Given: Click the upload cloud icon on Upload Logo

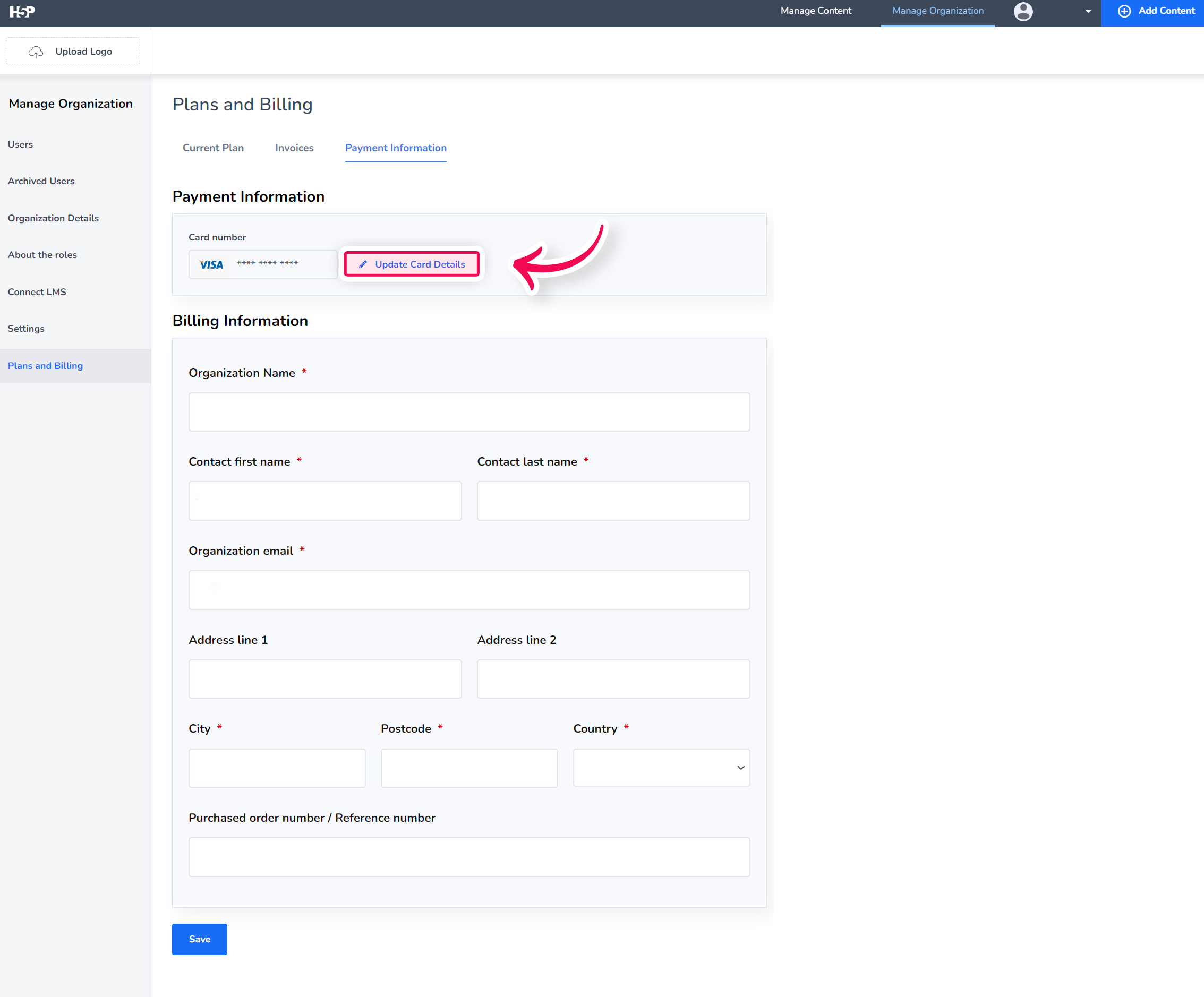Looking at the screenshot, I should pos(36,51).
